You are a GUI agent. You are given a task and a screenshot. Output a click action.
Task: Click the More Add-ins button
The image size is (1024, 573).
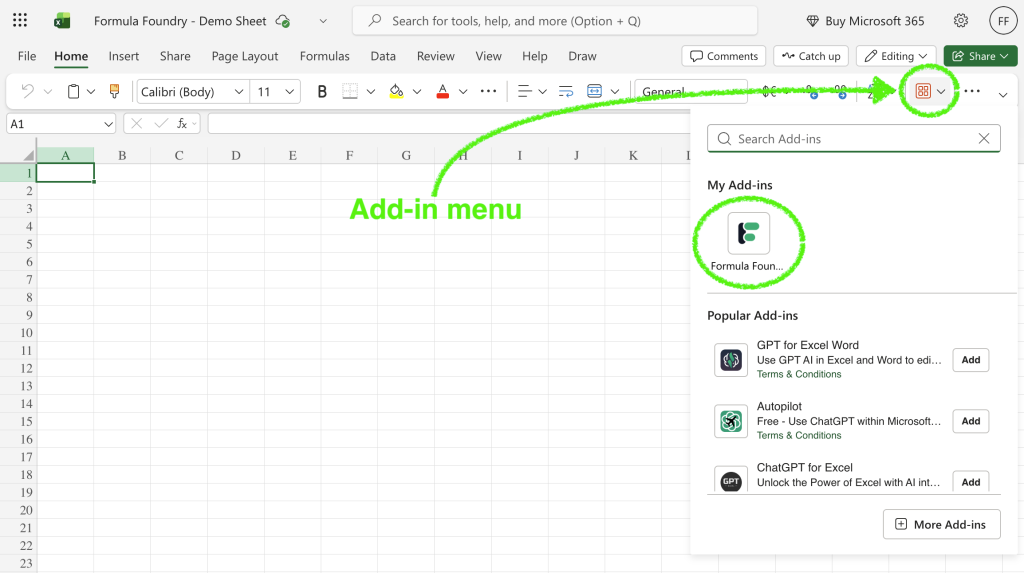point(941,524)
